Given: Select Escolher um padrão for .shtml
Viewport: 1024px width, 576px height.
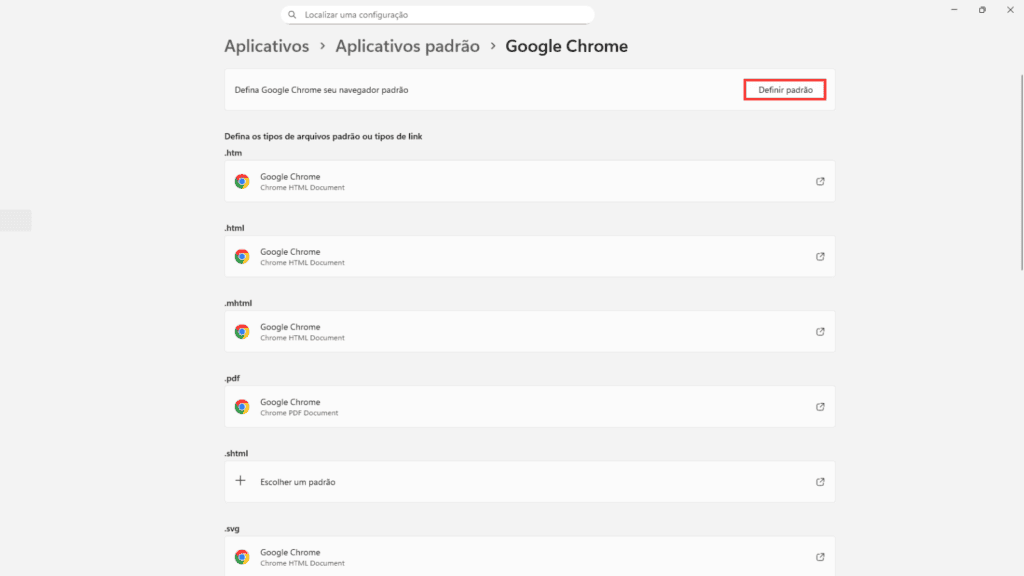Looking at the screenshot, I should 530,482.
